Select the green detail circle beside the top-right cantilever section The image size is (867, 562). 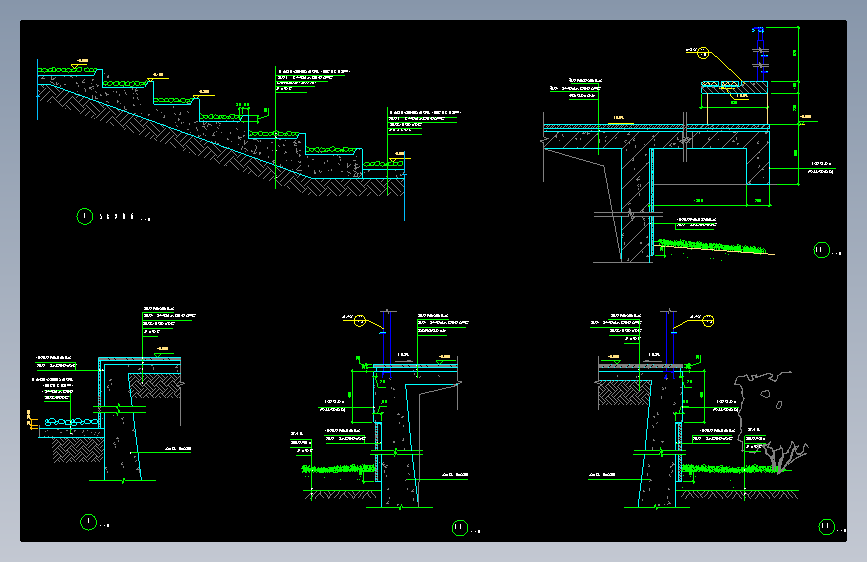pos(822,250)
